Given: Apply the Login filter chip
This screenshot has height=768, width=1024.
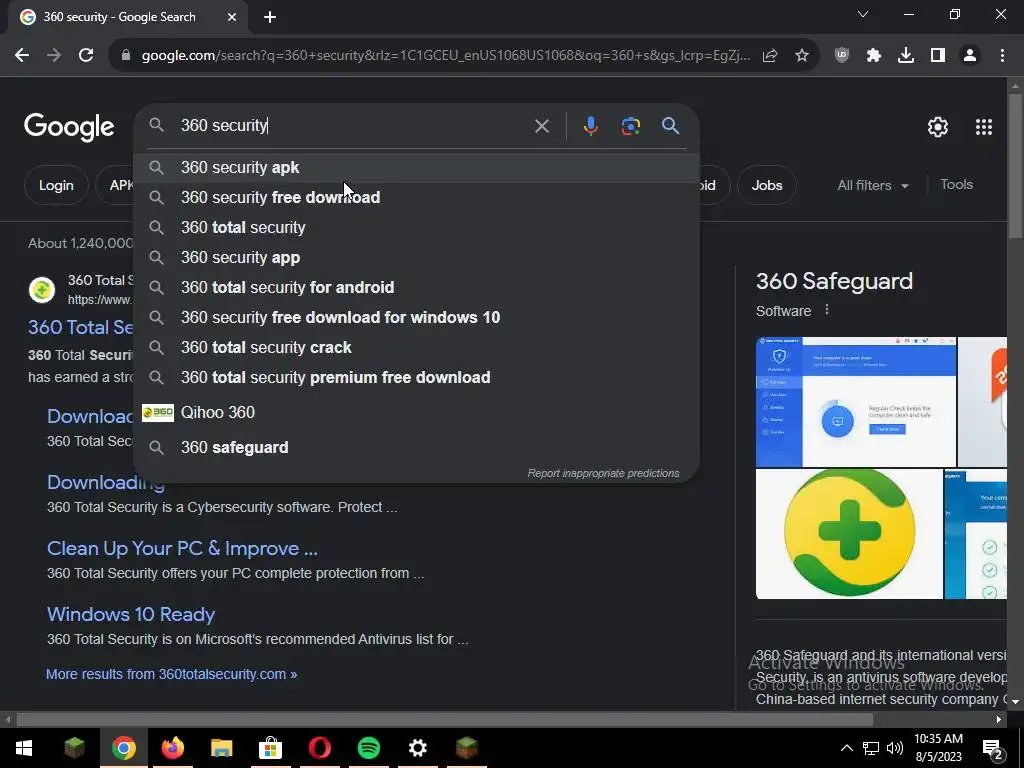Looking at the screenshot, I should pos(56,185).
